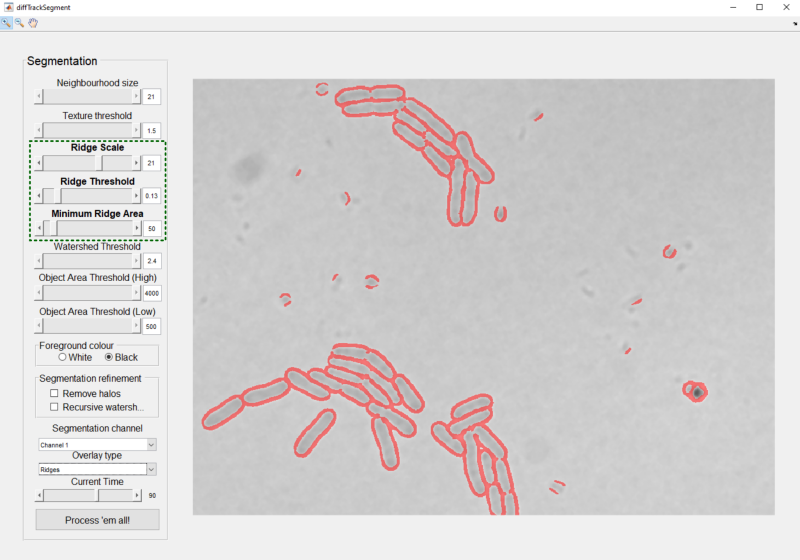Viewport: 800px width, 560px height.
Task: Maximize the diffTrackSegment window
Action: coord(760,7)
